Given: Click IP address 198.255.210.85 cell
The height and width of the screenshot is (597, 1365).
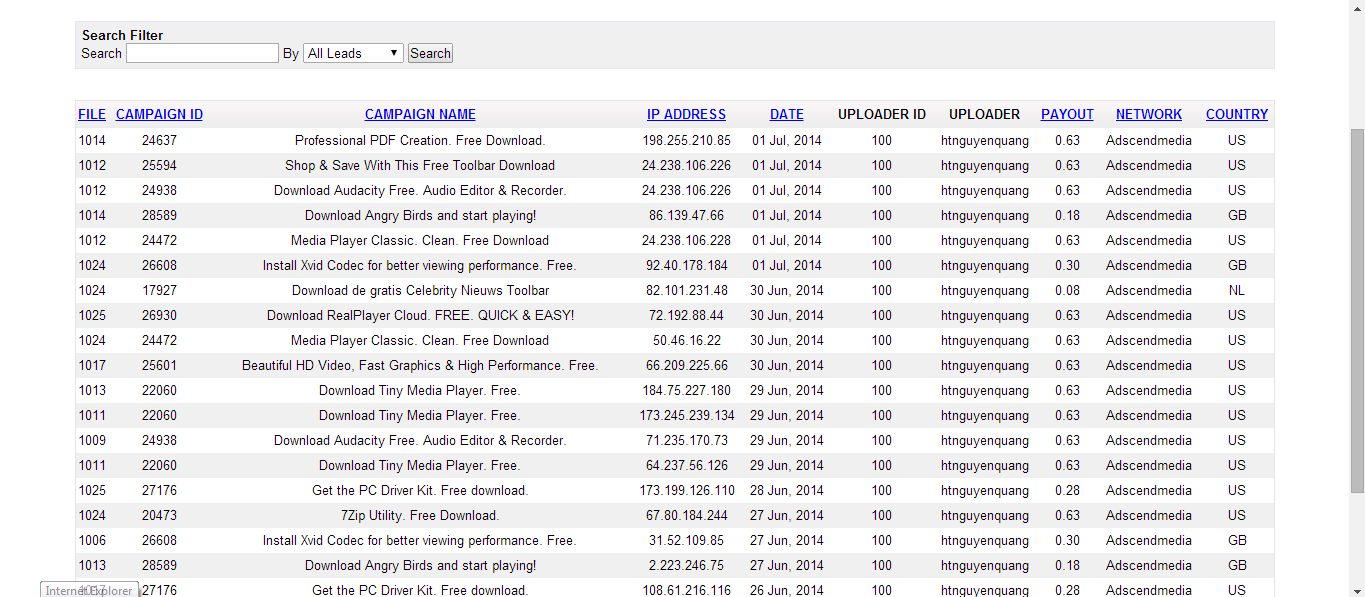Looking at the screenshot, I should coord(686,140).
